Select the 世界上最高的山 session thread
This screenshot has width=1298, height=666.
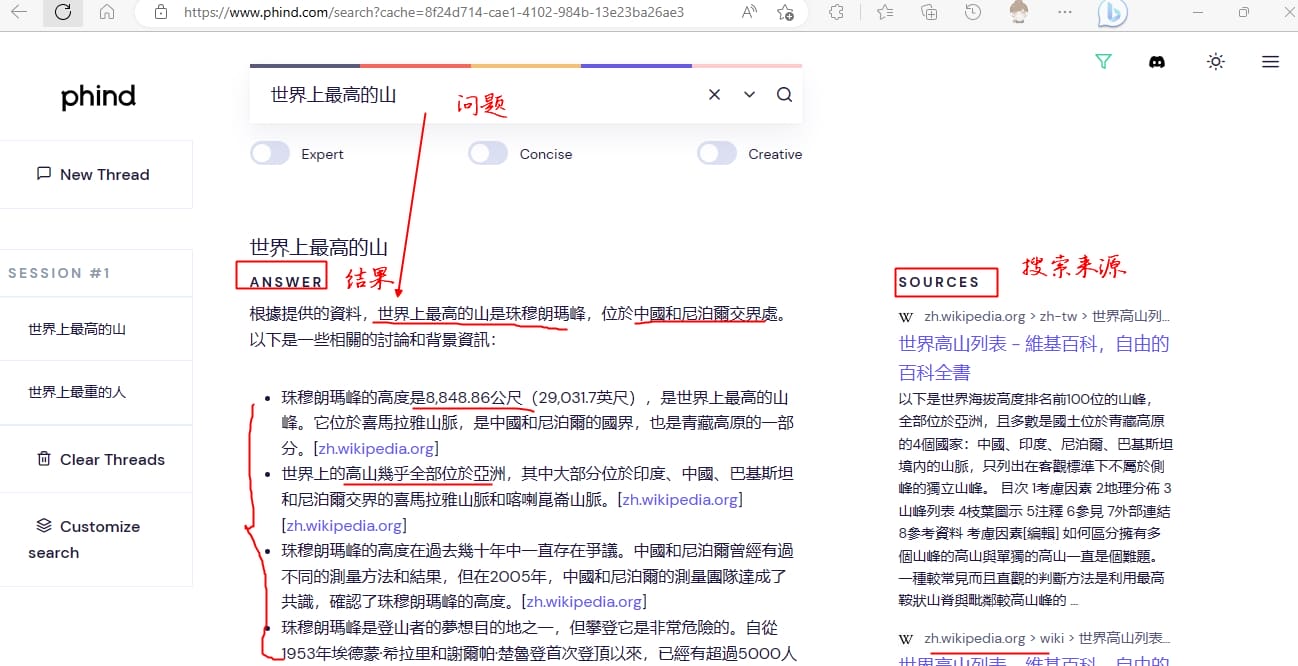[77, 329]
